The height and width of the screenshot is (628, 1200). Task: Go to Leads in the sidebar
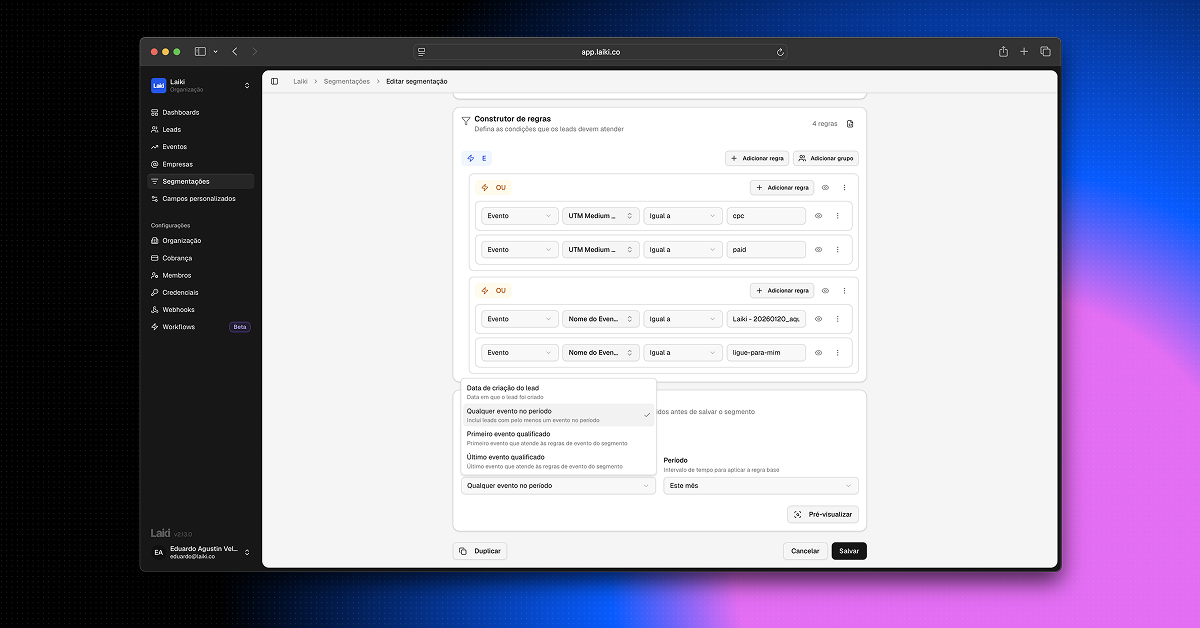200,129
